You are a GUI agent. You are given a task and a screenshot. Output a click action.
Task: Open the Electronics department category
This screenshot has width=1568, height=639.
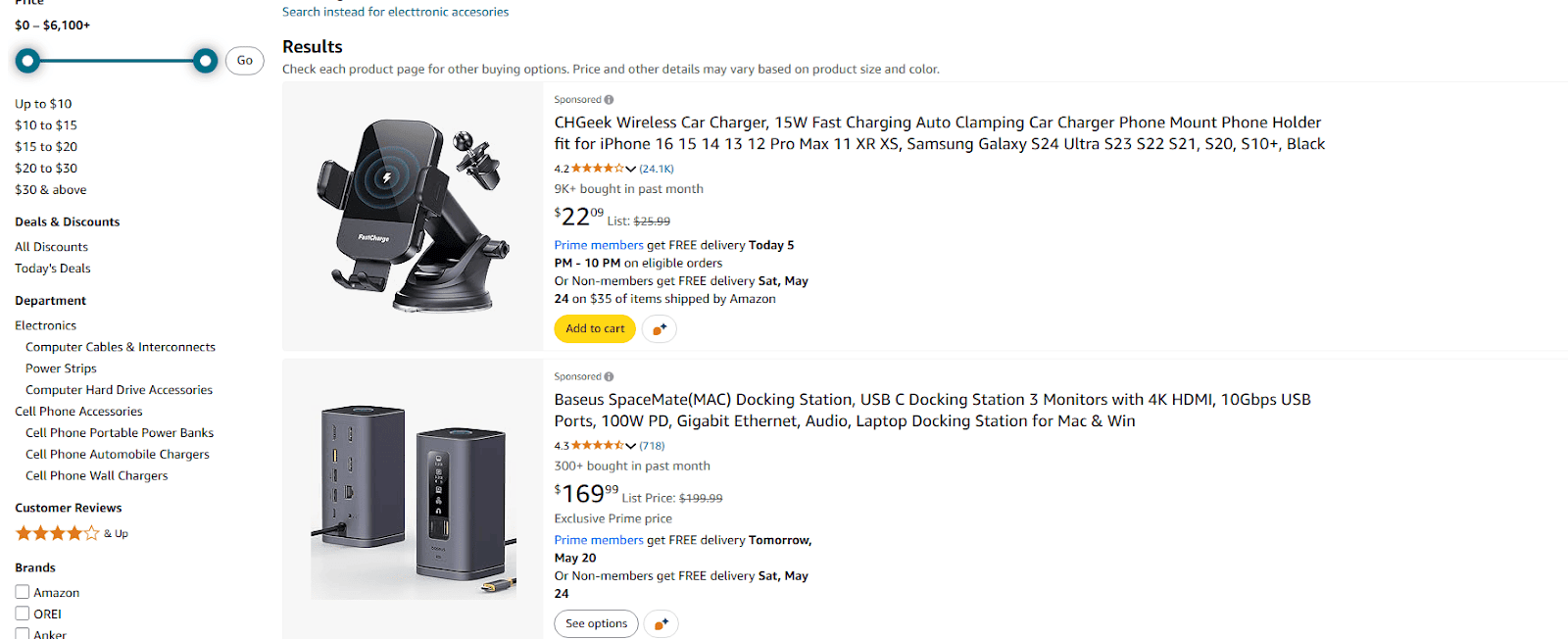click(45, 325)
